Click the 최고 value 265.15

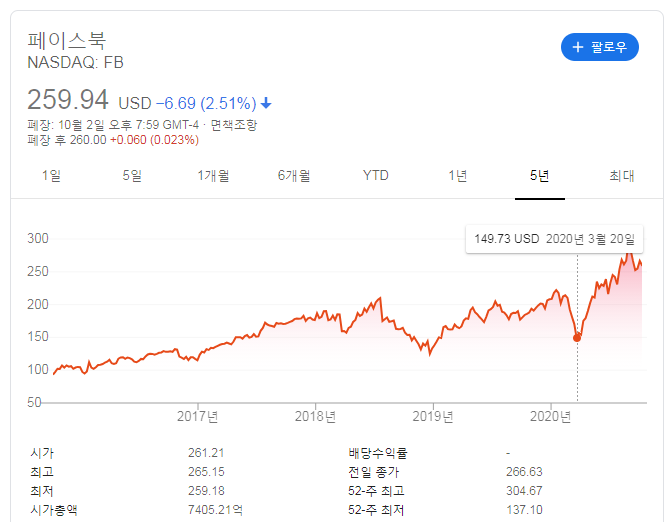[206, 472]
